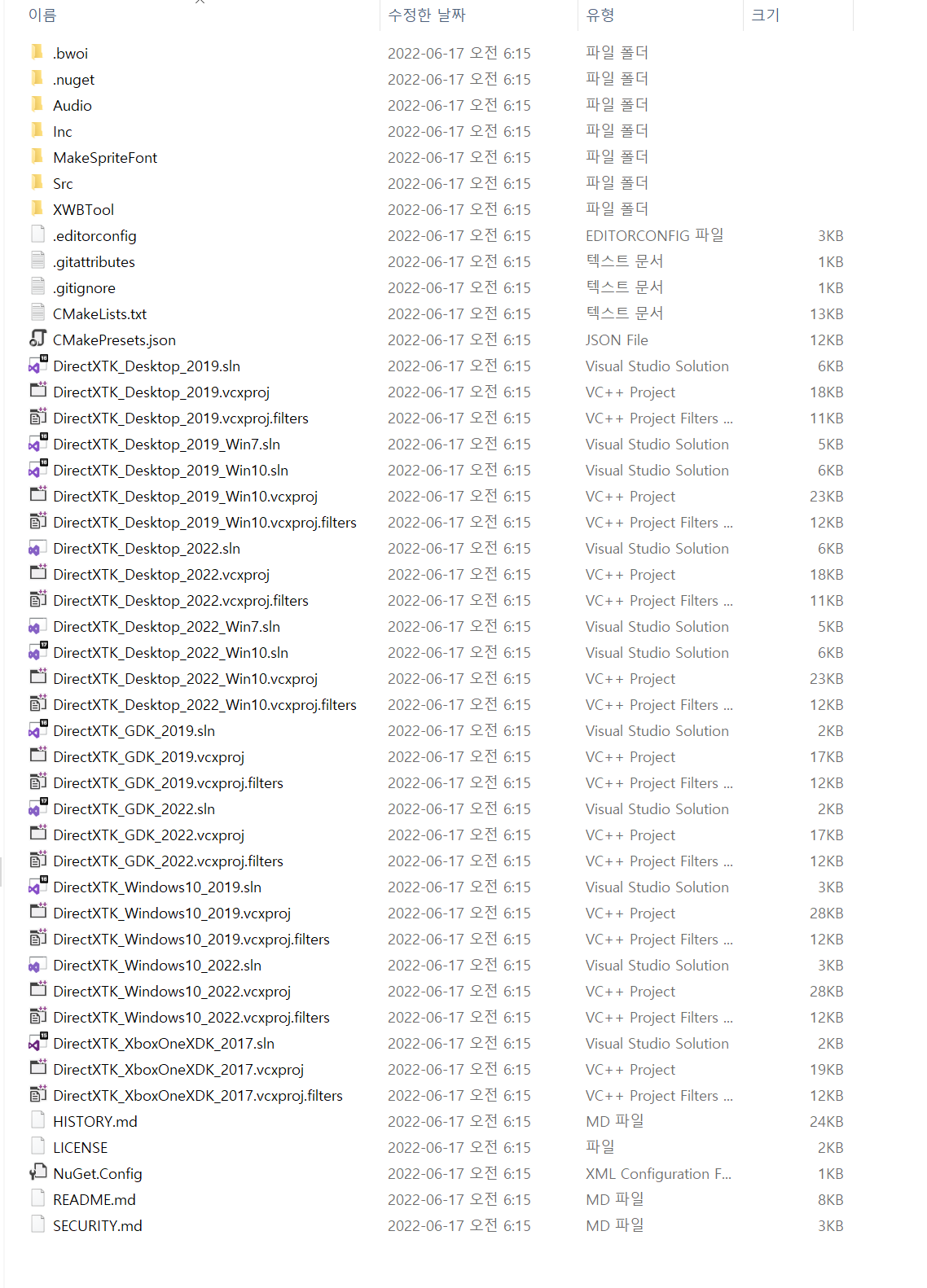Select DirectXTK_Desktop_2022.vcxproj.filters file name
927x1288 pixels.
[x=181, y=601]
